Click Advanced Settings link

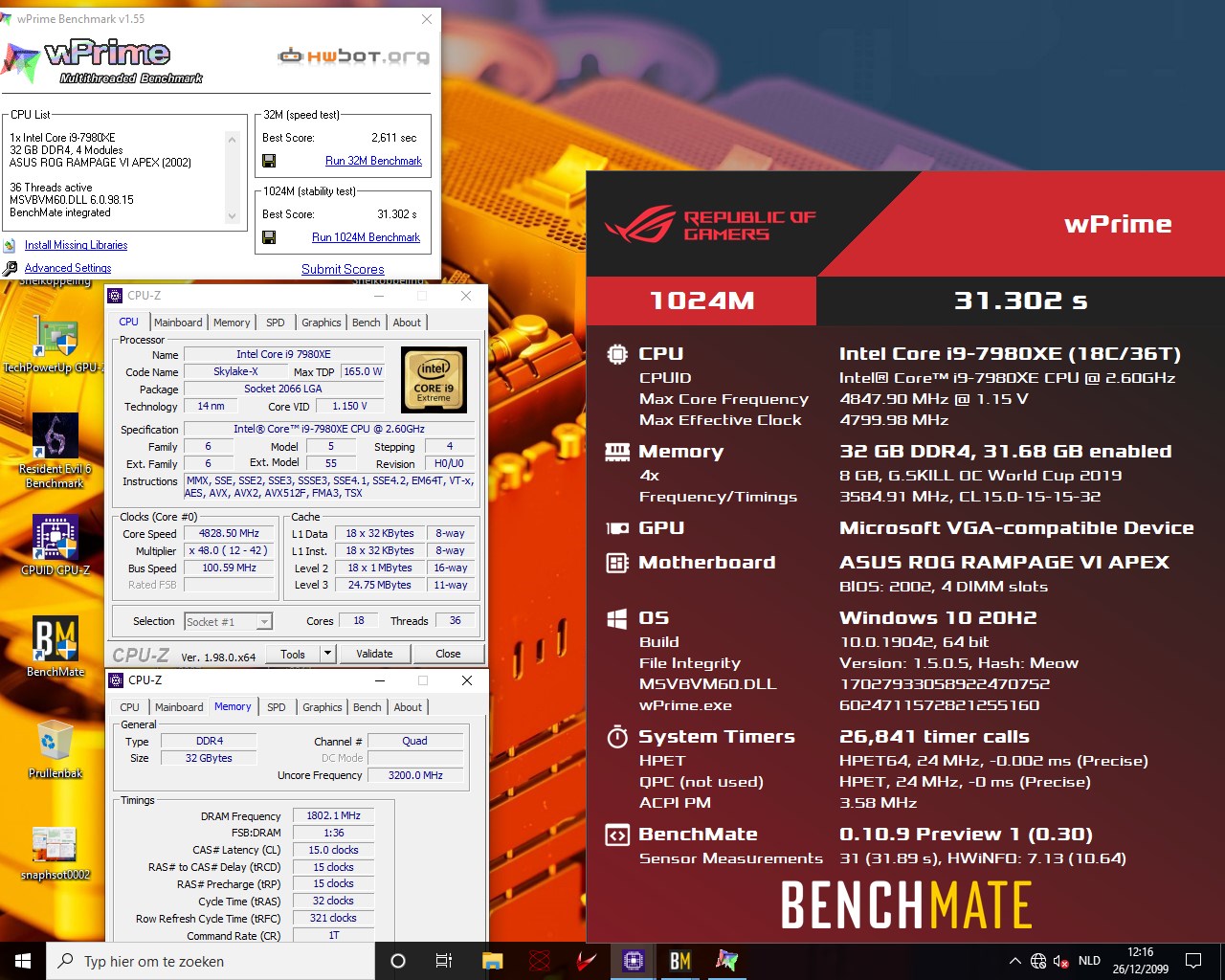tap(68, 268)
